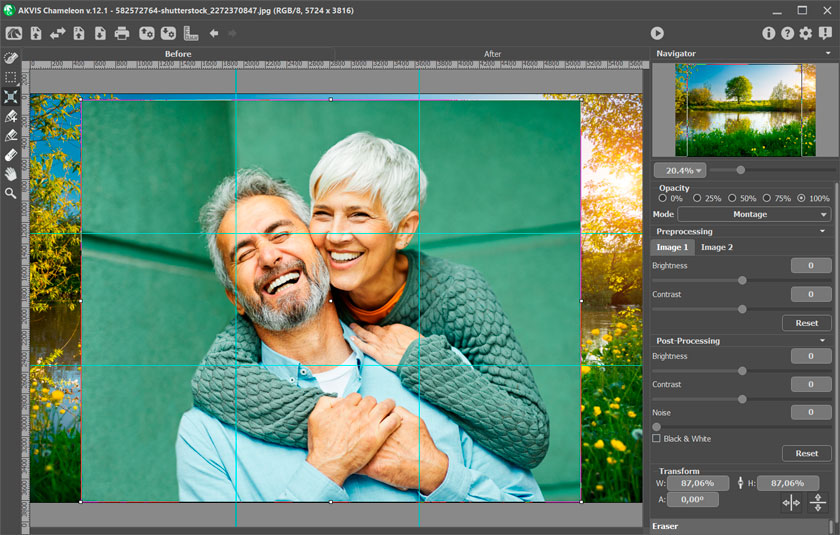Open program info icon
The width and height of the screenshot is (840, 535).
pos(768,33)
